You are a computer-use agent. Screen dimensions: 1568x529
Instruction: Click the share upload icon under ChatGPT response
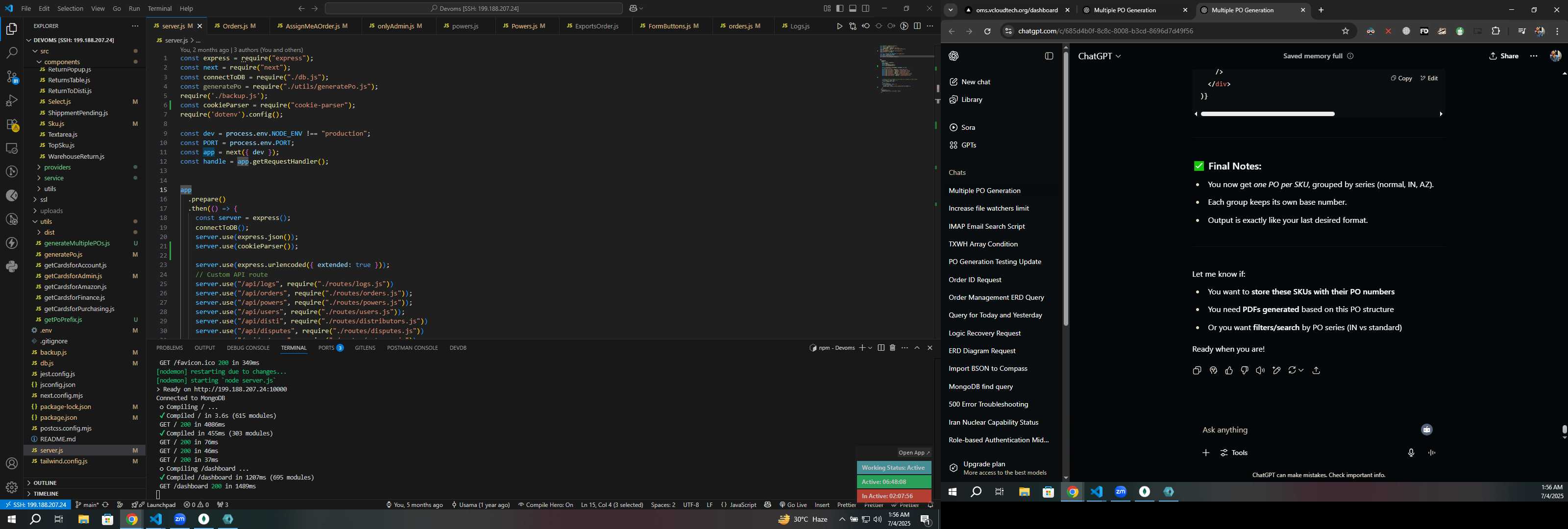point(1316,370)
